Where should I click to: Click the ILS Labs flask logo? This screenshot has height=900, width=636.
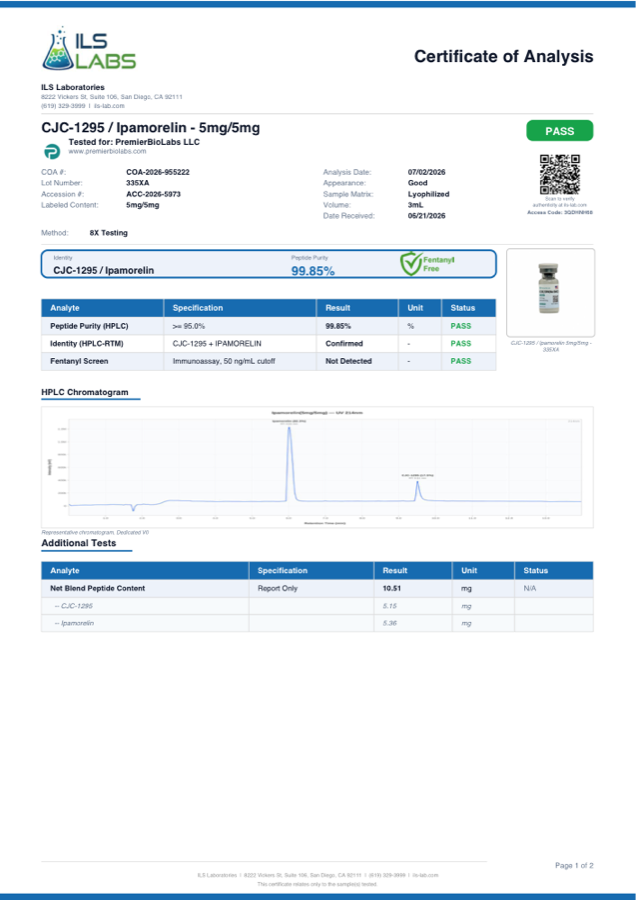pos(89,49)
